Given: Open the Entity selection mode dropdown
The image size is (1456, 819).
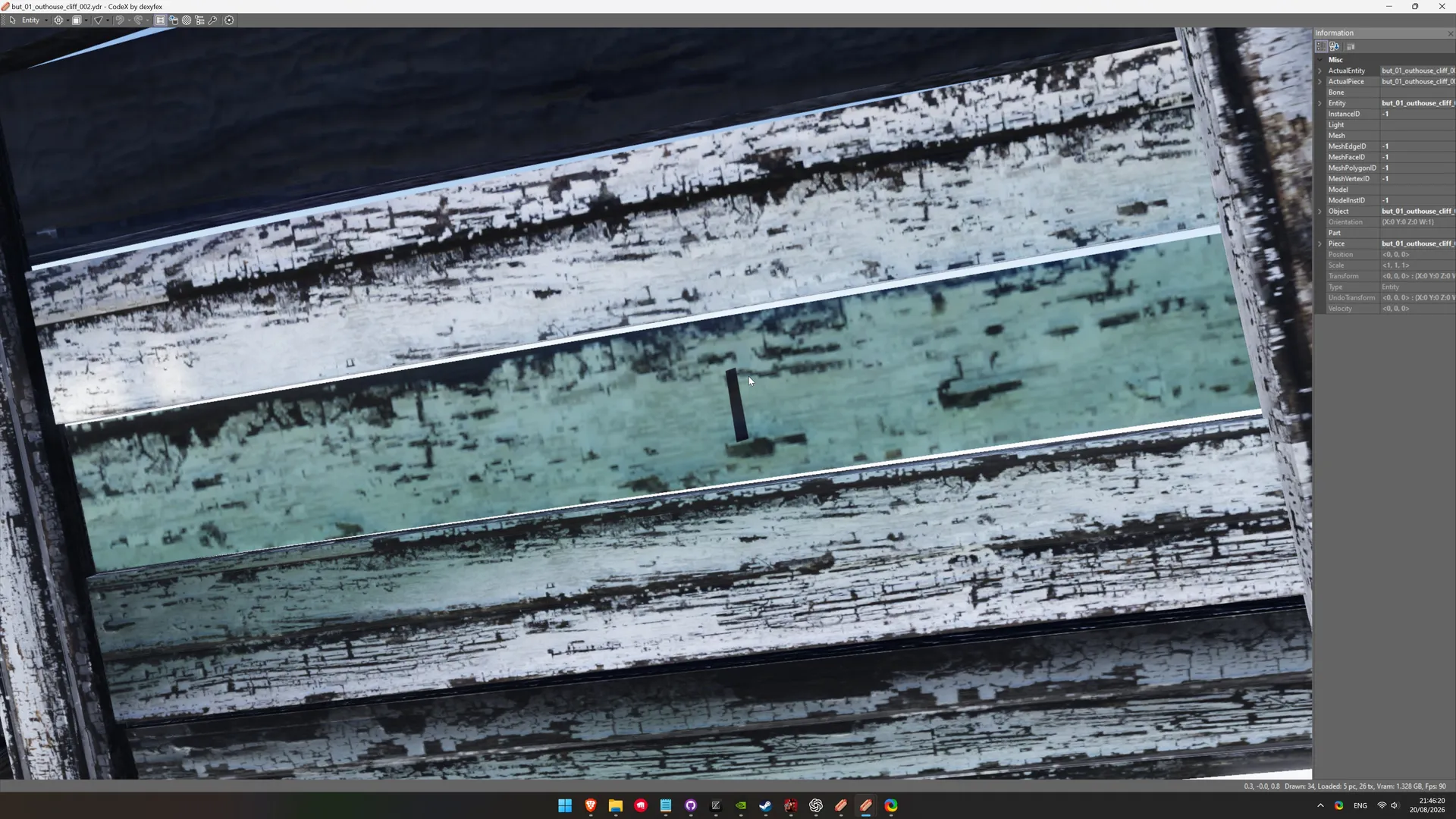Looking at the screenshot, I should point(34,20).
